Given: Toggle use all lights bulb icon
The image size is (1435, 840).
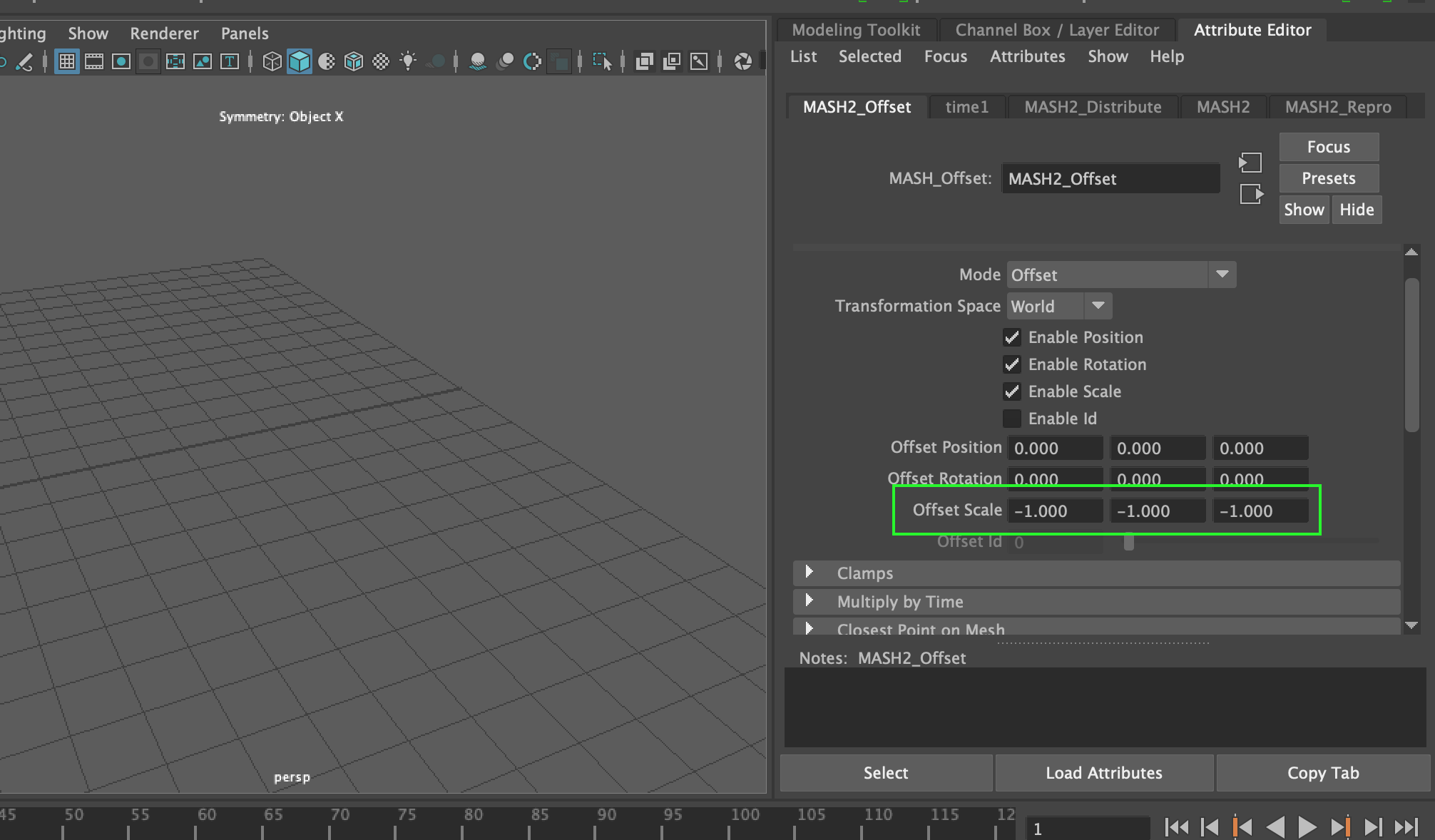Looking at the screenshot, I should (408, 62).
